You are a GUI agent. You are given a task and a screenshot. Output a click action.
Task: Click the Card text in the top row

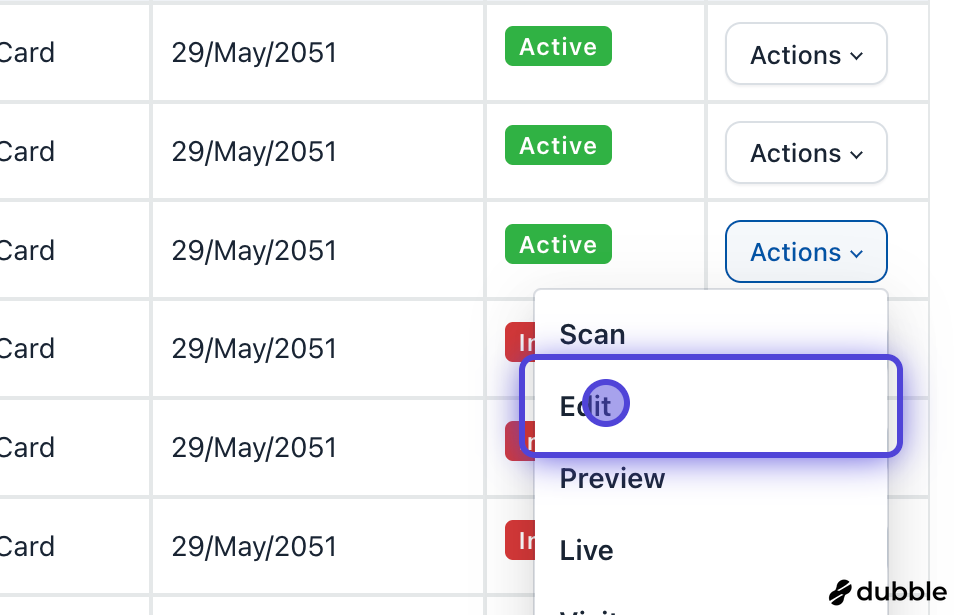tap(28, 53)
